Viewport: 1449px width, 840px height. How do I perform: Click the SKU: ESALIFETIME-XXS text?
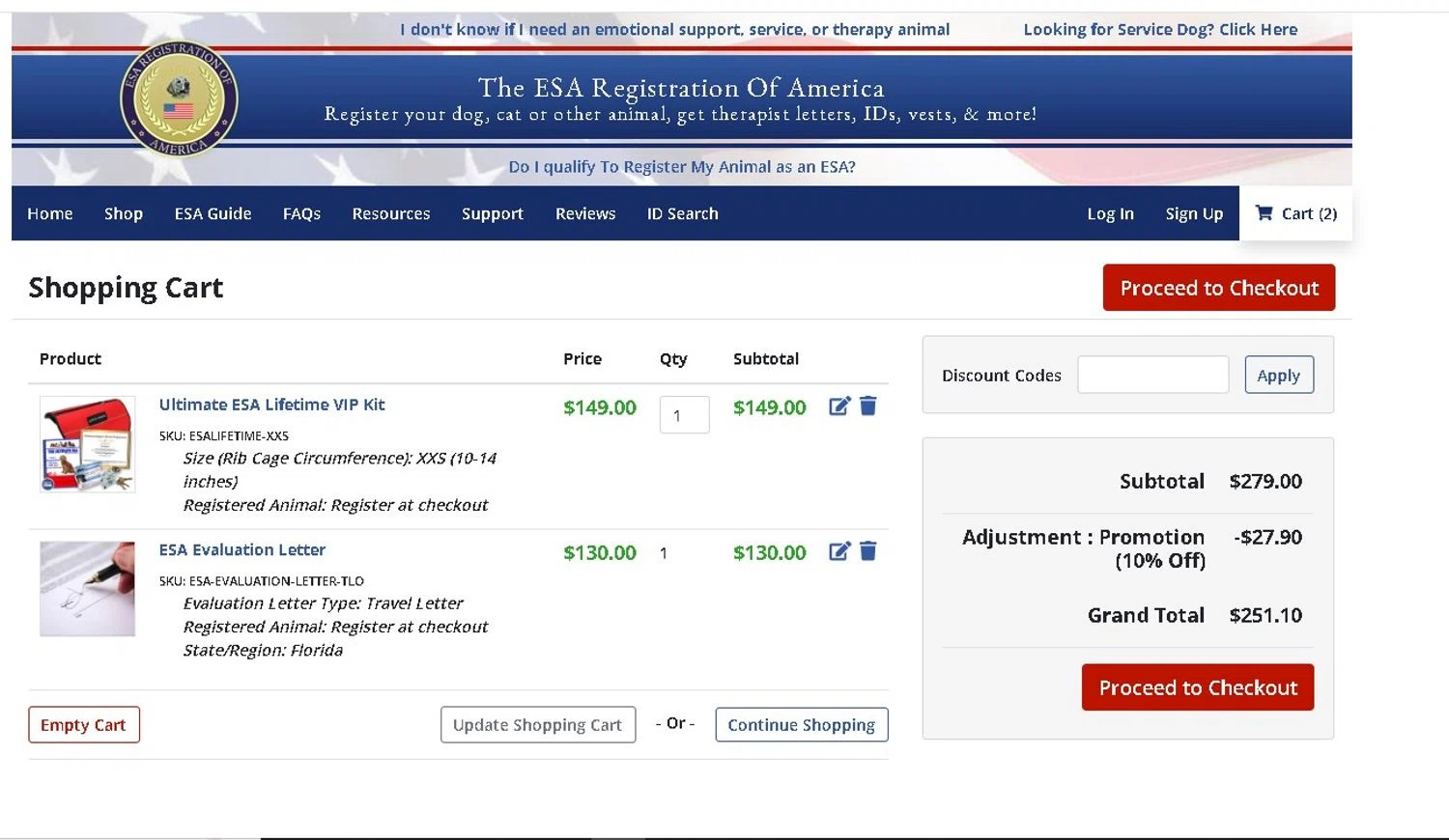pos(224,436)
